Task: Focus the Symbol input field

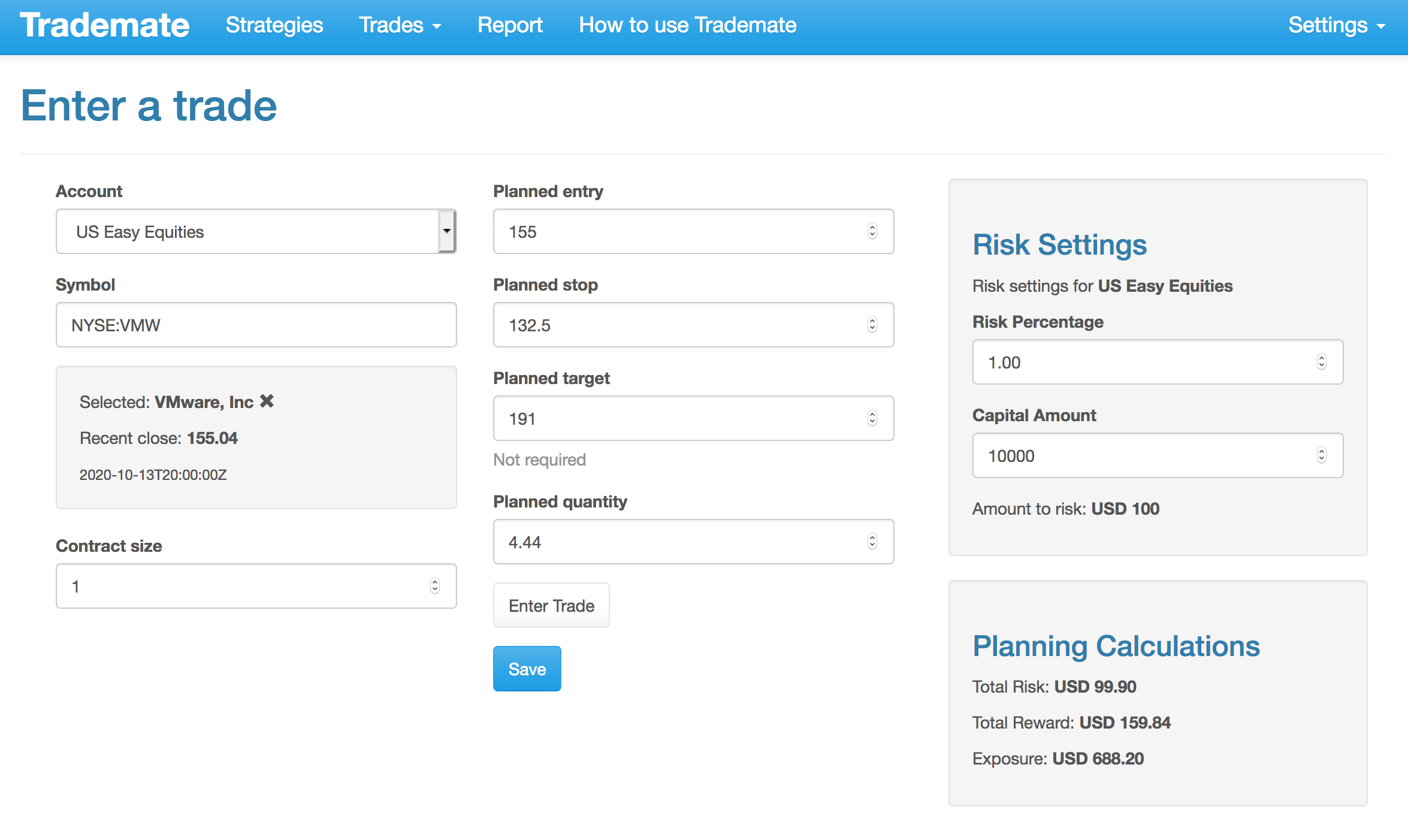Action: [x=256, y=325]
